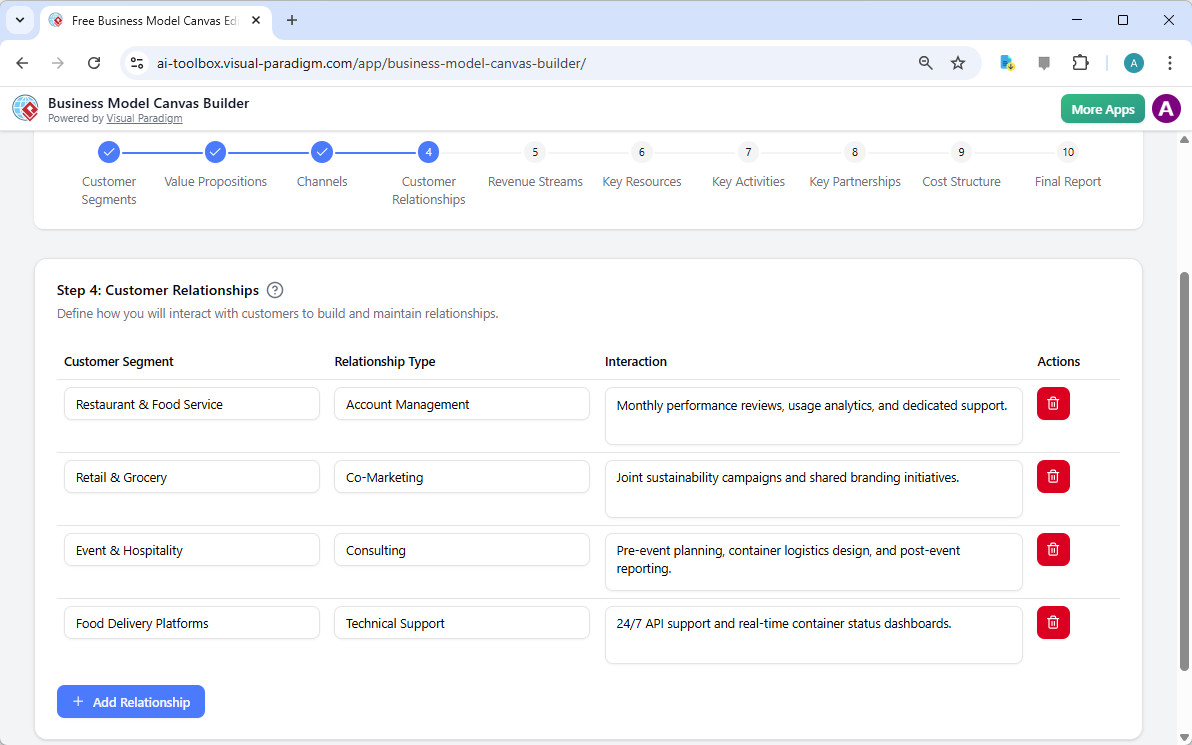Delete the Restaurant & Food Service relationship
Image resolution: width=1192 pixels, height=745 pixels.
tap(1052, 403)
